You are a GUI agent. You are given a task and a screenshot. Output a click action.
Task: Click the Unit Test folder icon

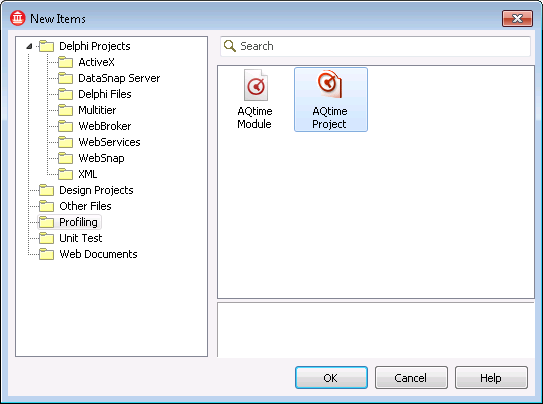point(46,238)
